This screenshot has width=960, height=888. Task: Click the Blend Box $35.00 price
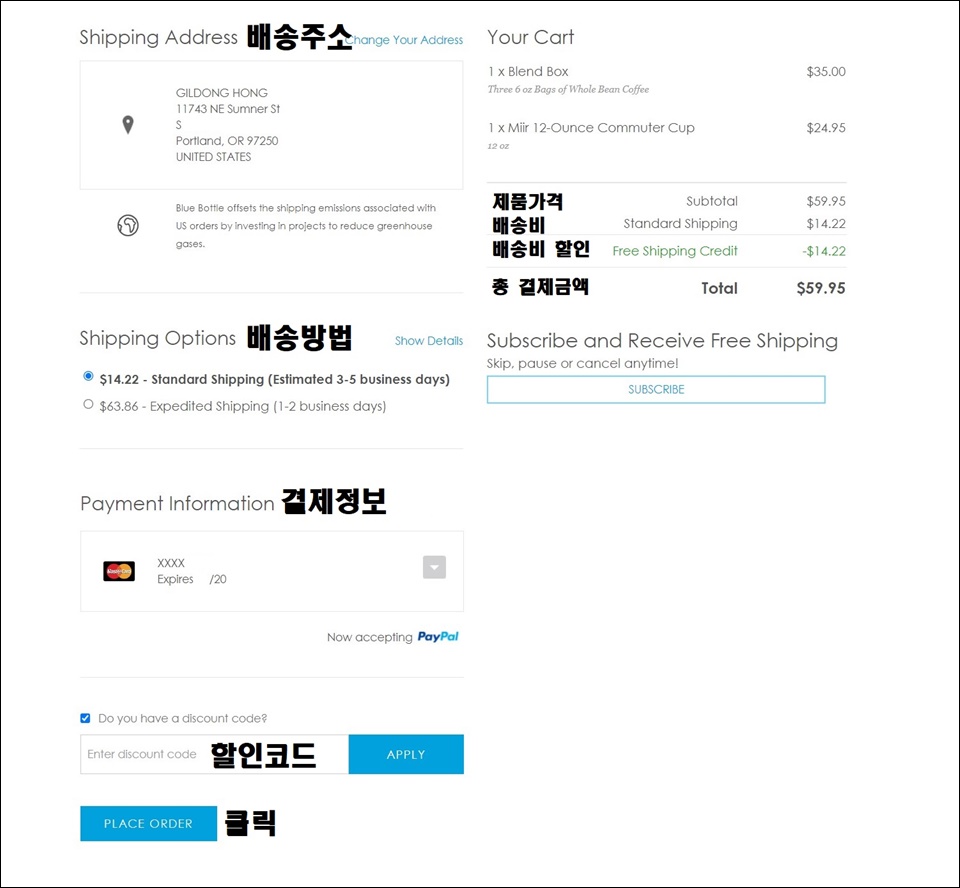point(825,72)
